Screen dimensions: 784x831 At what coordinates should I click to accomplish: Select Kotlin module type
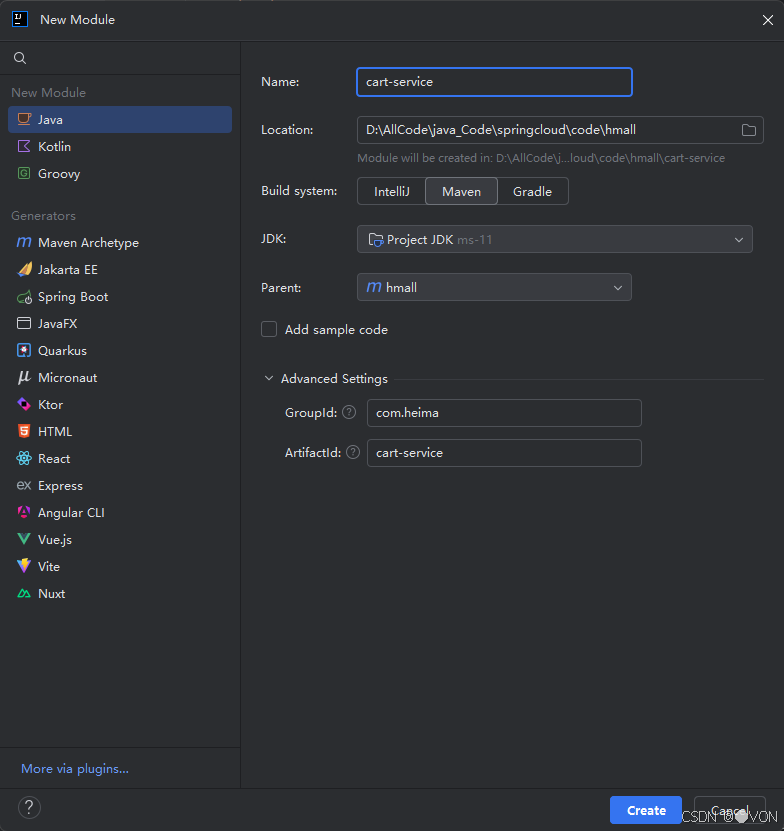(120, 146)
